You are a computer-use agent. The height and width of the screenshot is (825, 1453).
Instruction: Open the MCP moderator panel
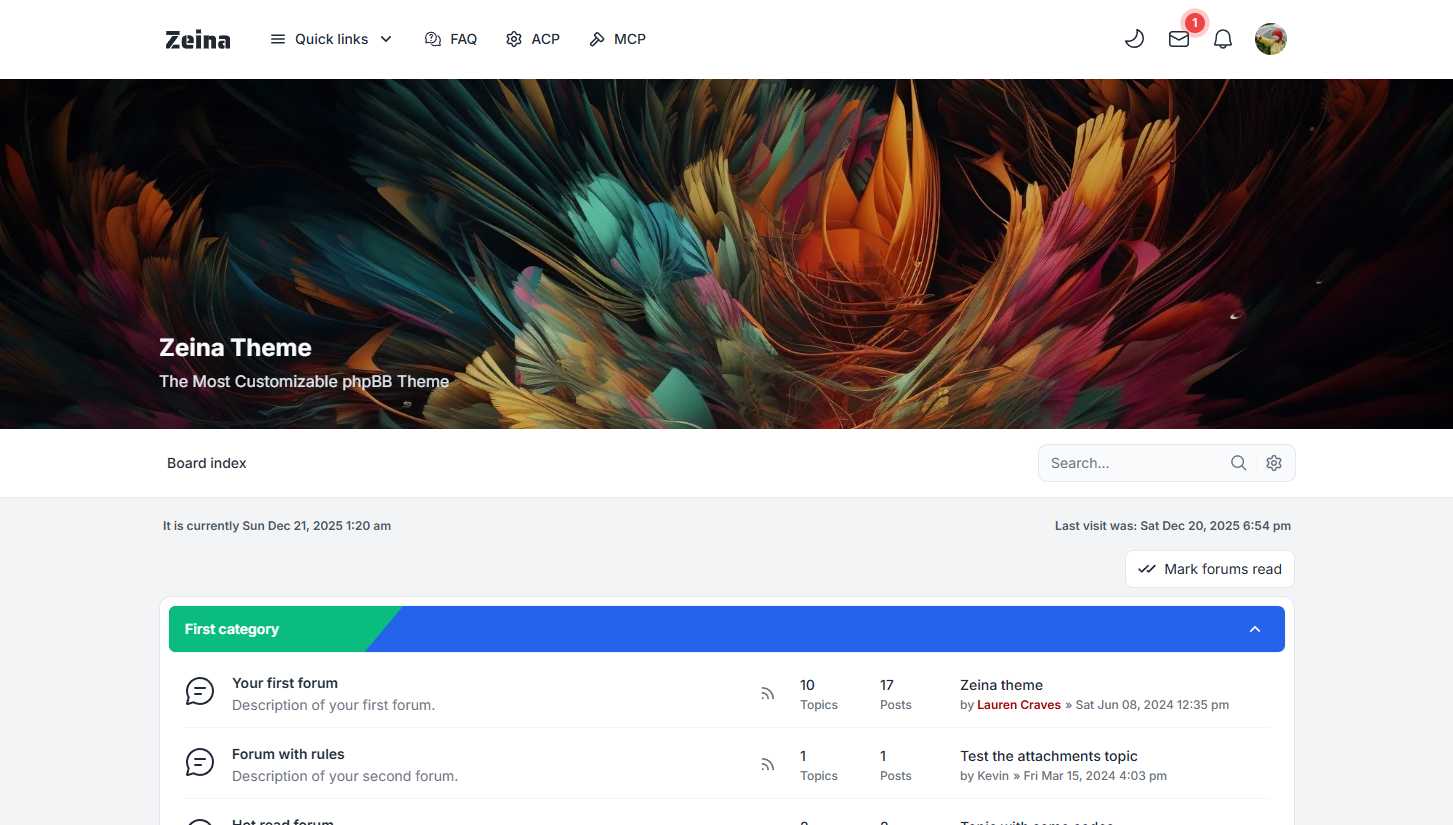coord(617,39)
